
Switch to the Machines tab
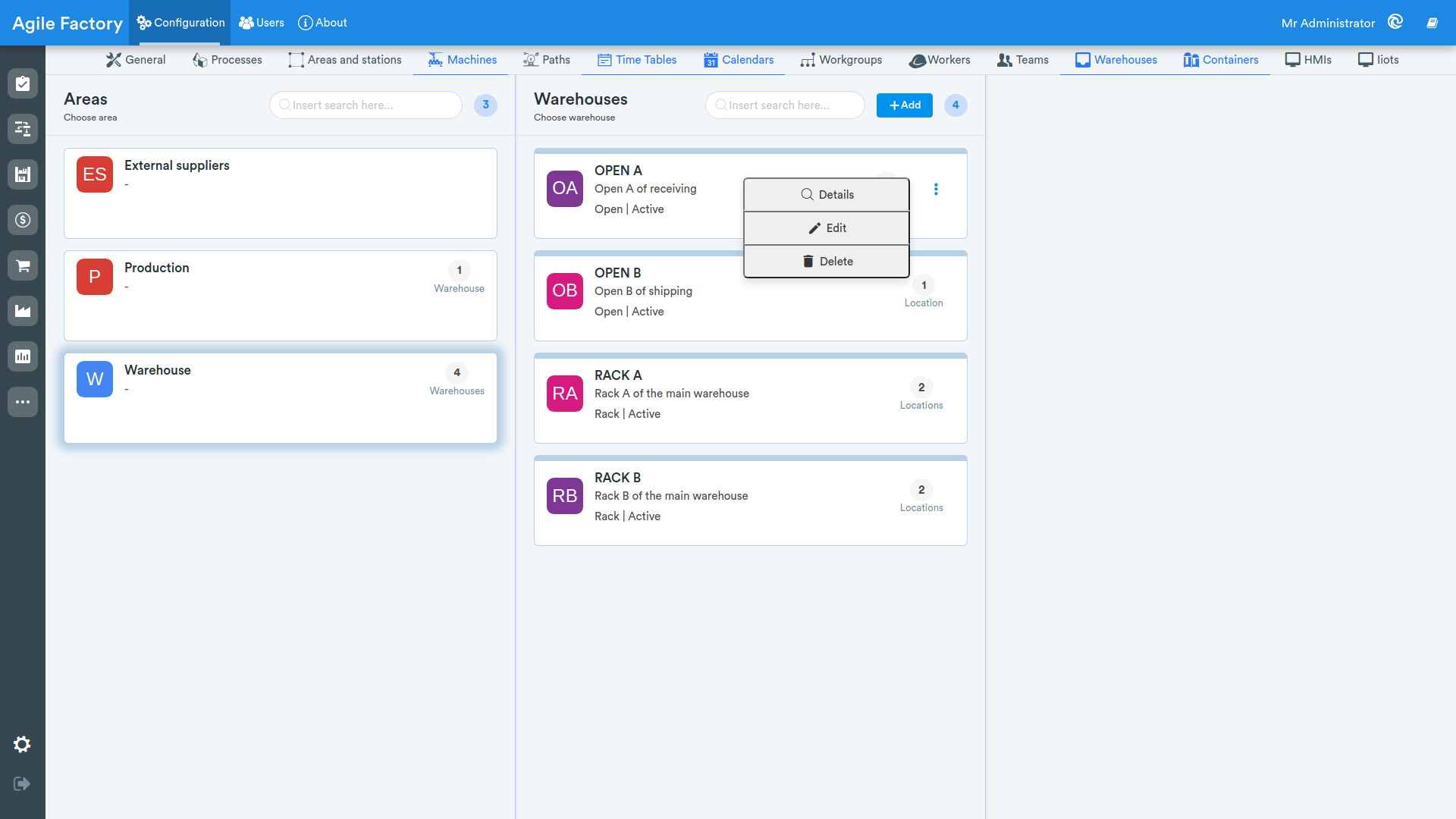click(x=462, y=60)
